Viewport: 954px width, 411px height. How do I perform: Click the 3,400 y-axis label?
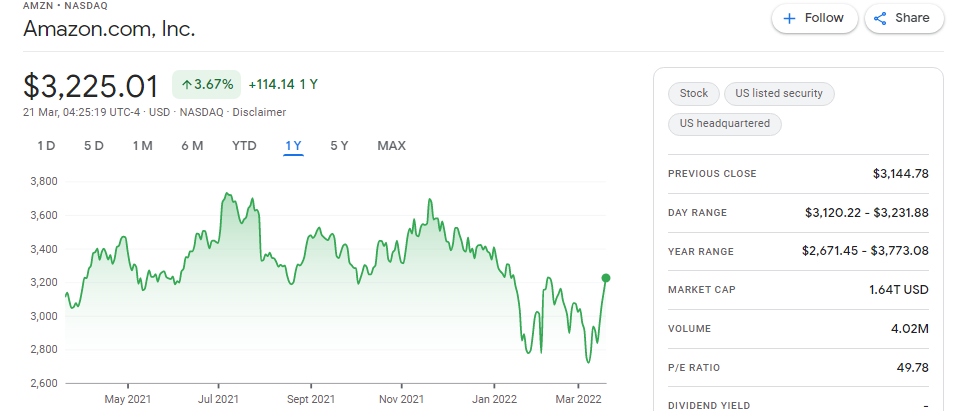tap(43, 249)
